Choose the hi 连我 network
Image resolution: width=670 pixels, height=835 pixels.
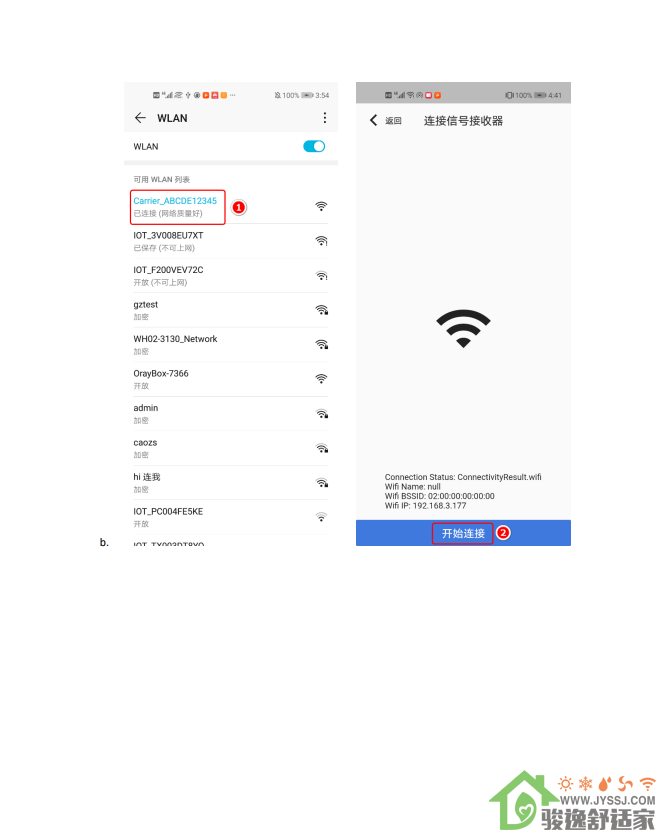(x=231, y=483)
